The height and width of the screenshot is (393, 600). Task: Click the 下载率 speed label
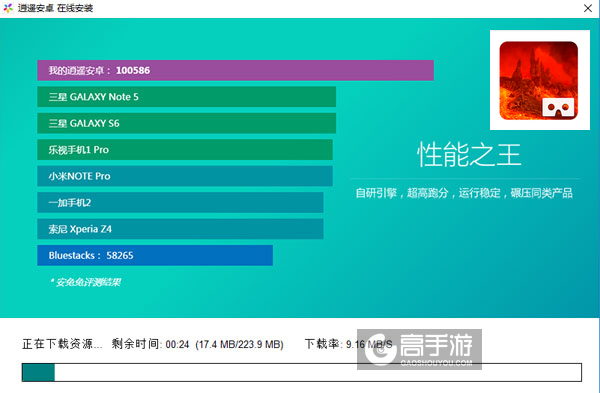(x=348, y=344)
